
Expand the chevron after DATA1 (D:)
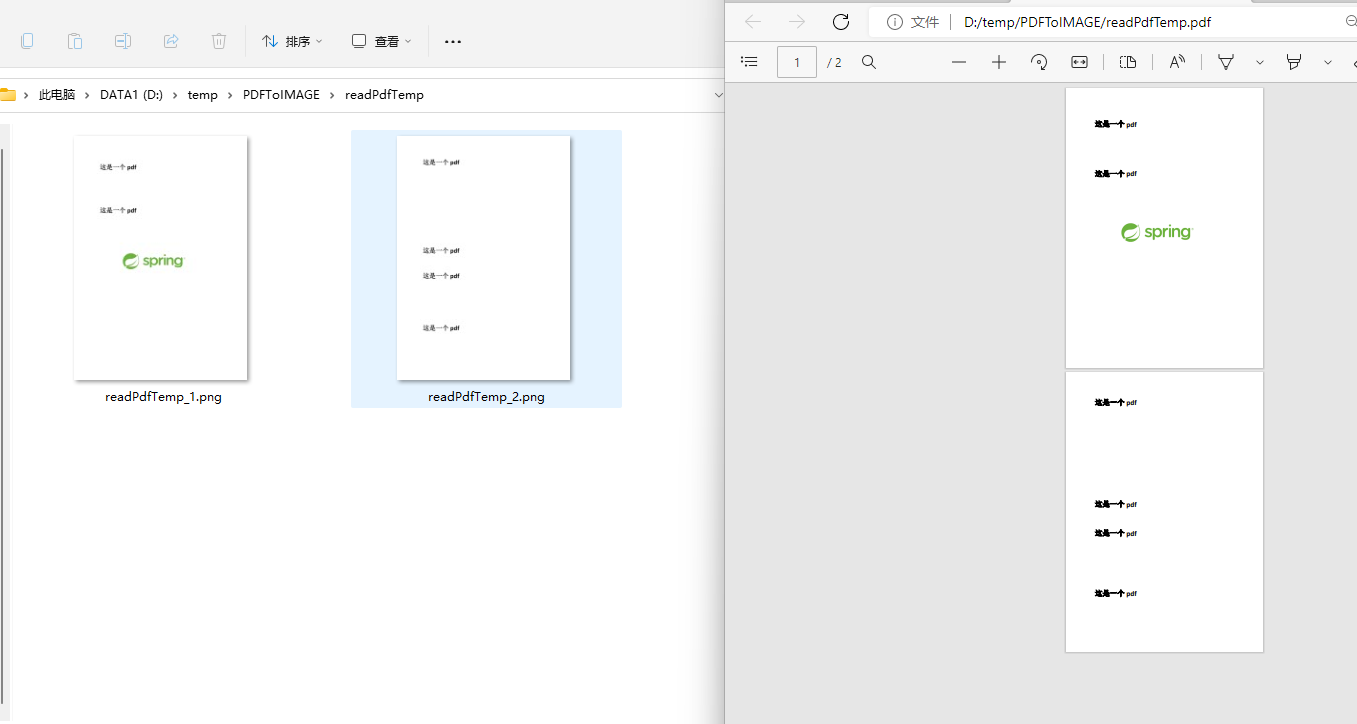175,95
